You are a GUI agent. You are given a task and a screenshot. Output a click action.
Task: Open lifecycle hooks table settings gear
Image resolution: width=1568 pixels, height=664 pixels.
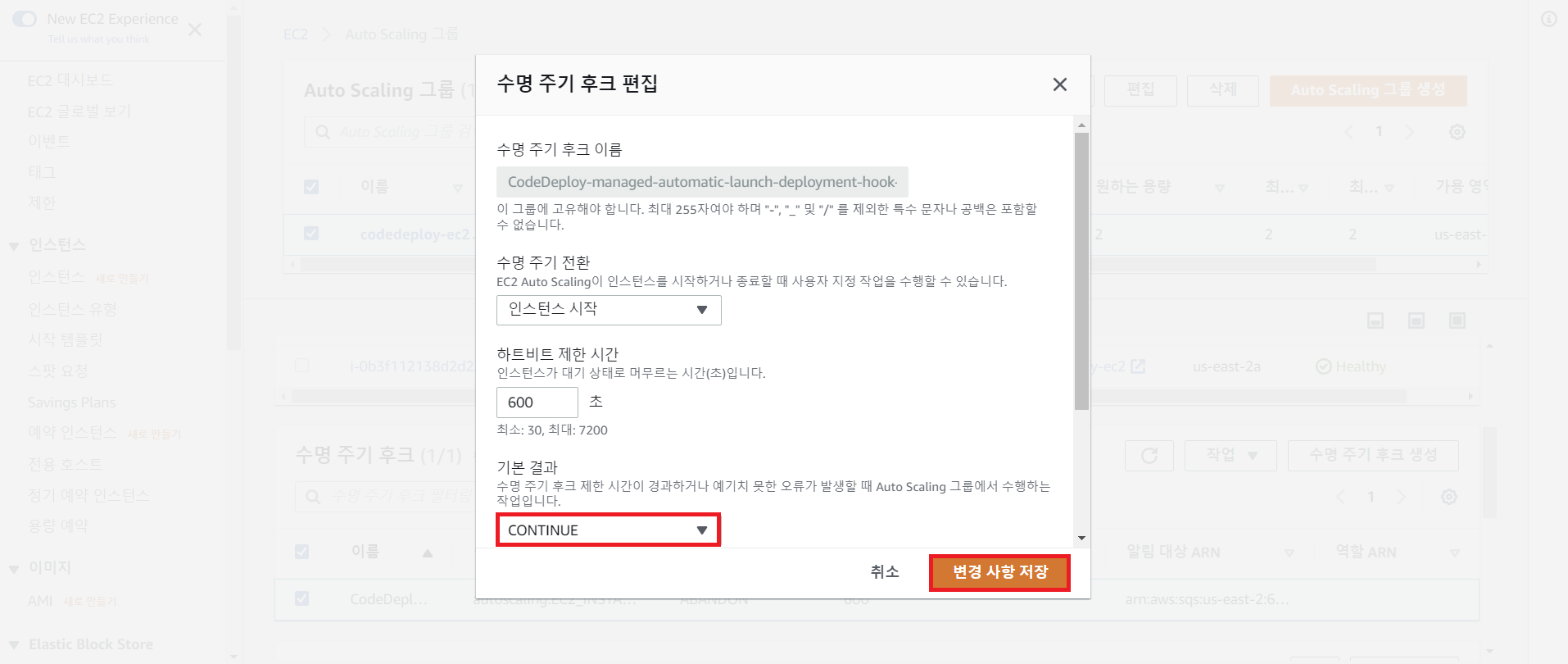tap(1448, 497)
